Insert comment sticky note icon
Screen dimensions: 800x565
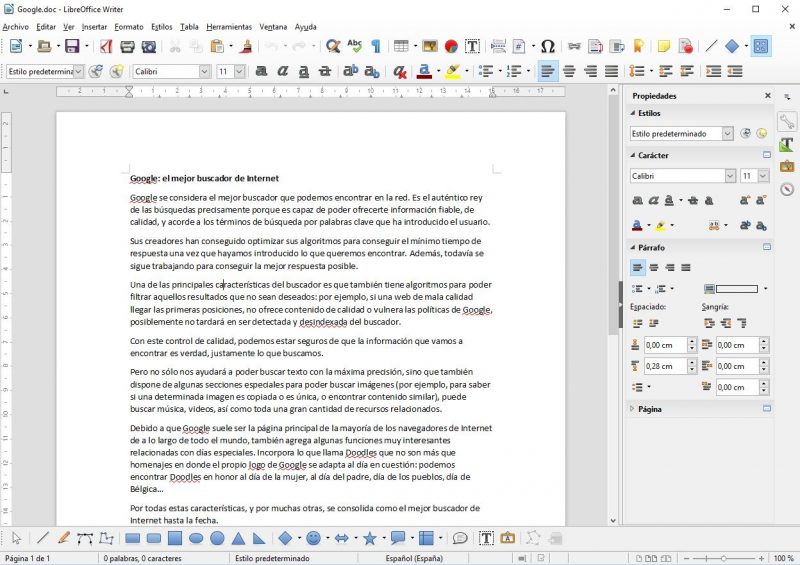[x=663, y=46]
